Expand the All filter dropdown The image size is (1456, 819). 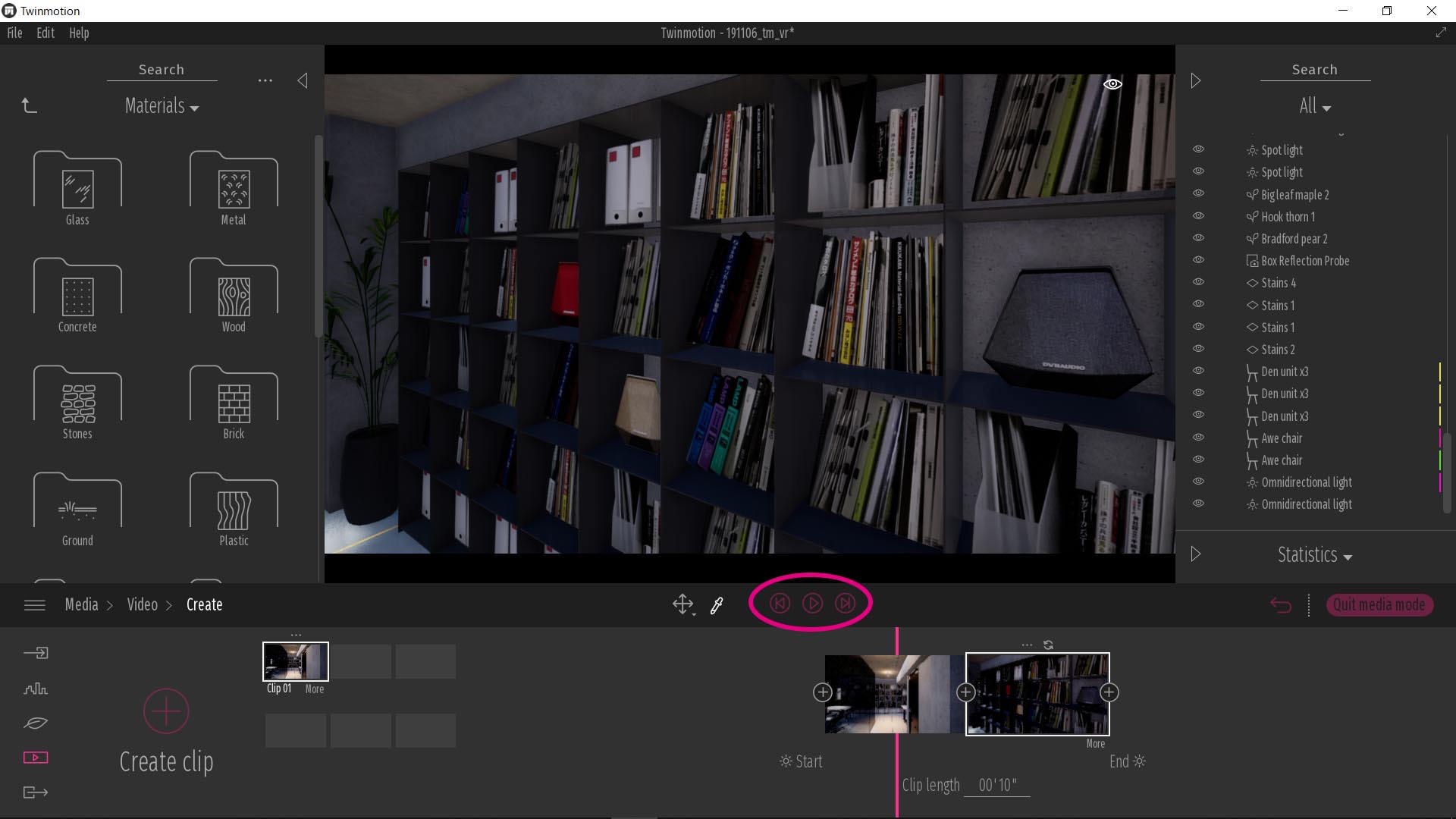click(x=1314, y=105)
